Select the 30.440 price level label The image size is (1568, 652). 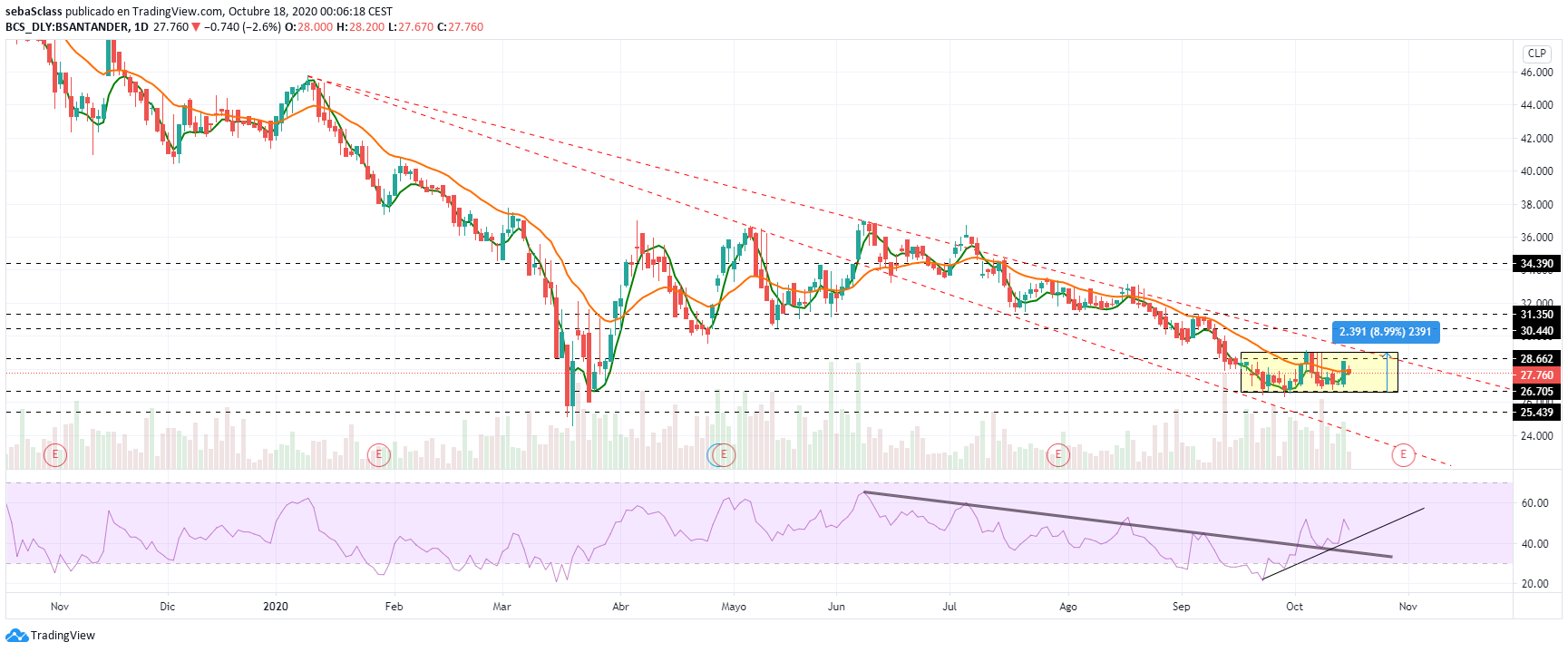tap(1537, 331)
